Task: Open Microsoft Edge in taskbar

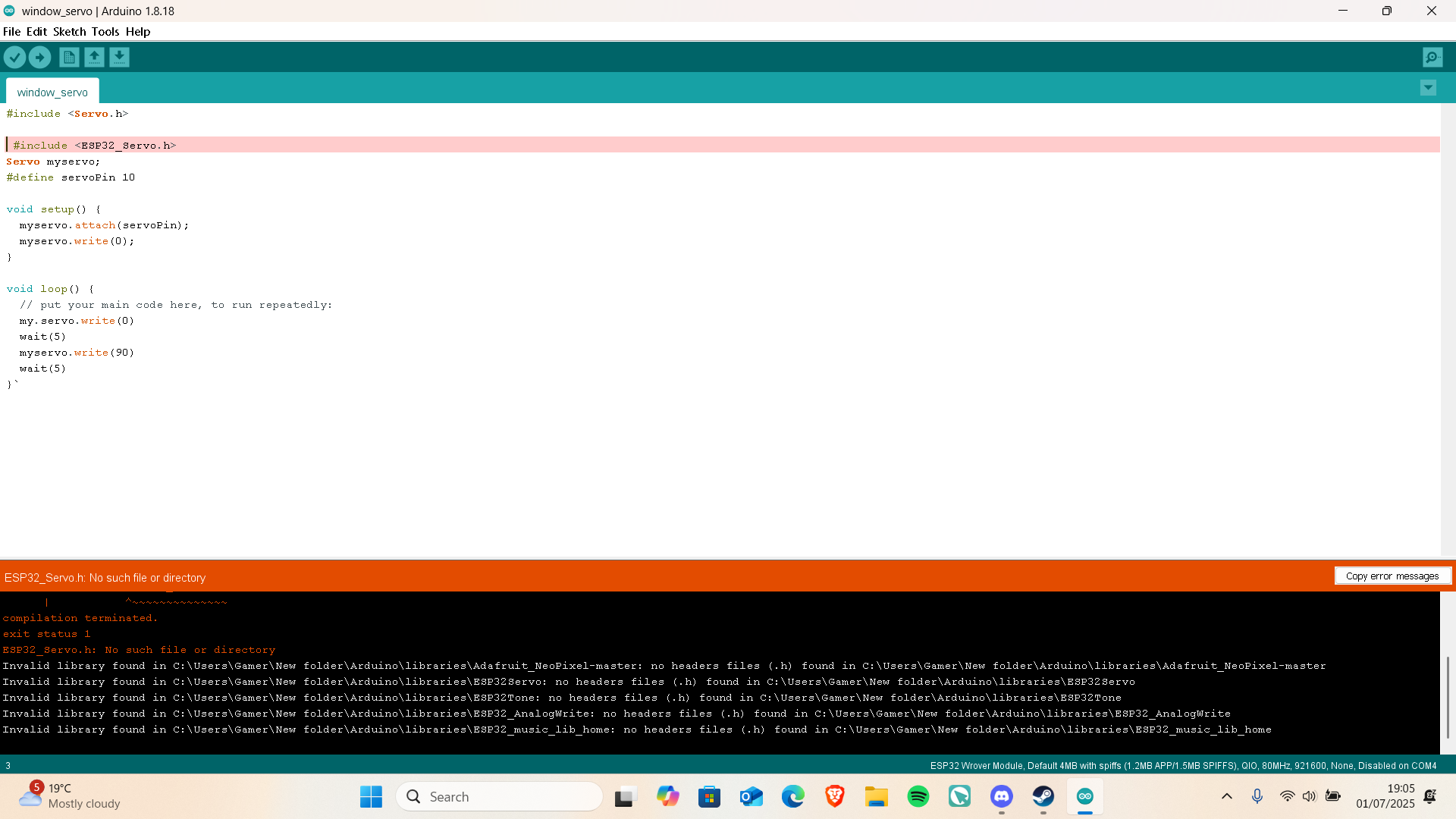Action: pos(792,796)
